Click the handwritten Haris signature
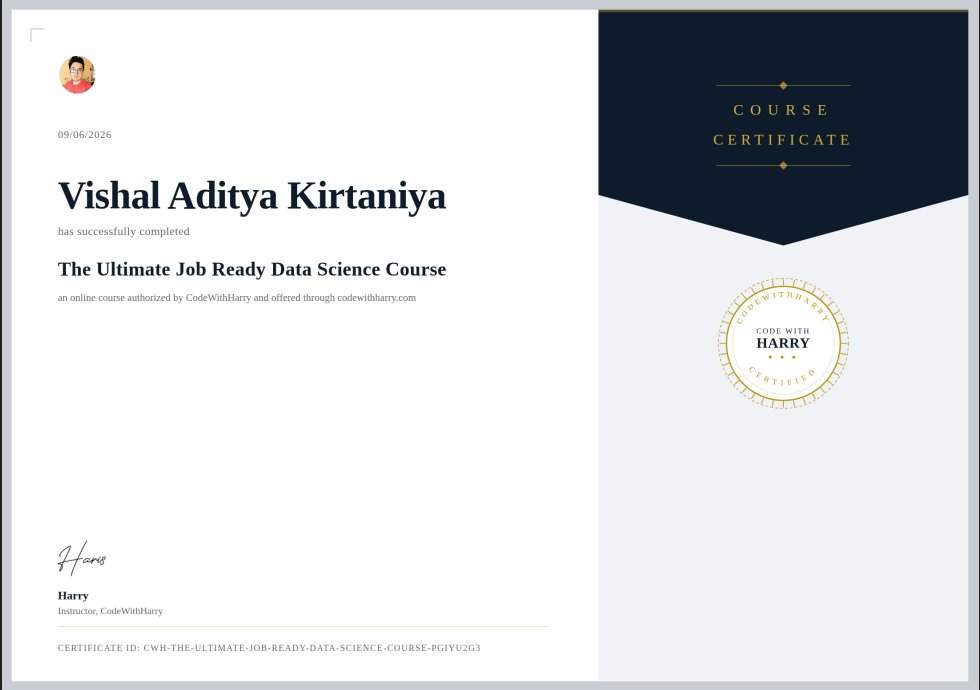 82,558
